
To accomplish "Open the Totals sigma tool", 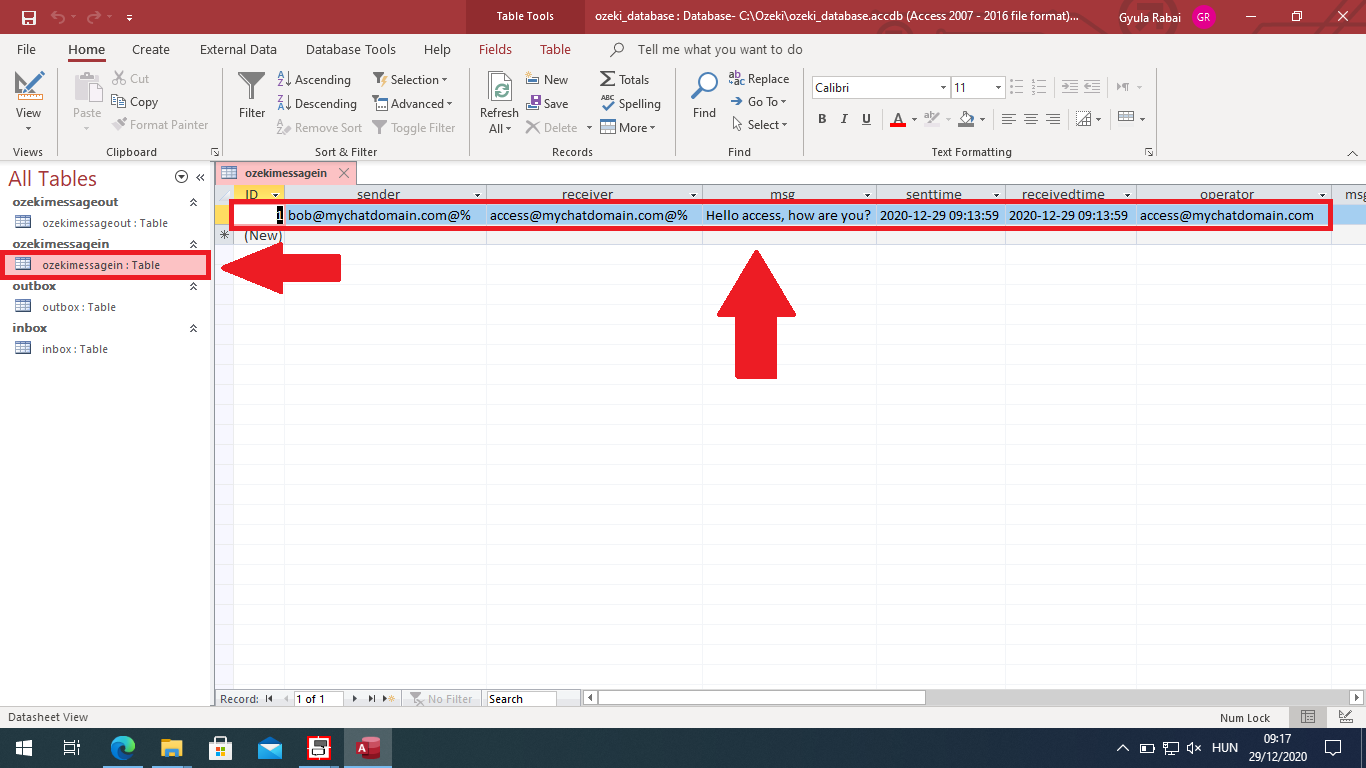I will point(624,80).
